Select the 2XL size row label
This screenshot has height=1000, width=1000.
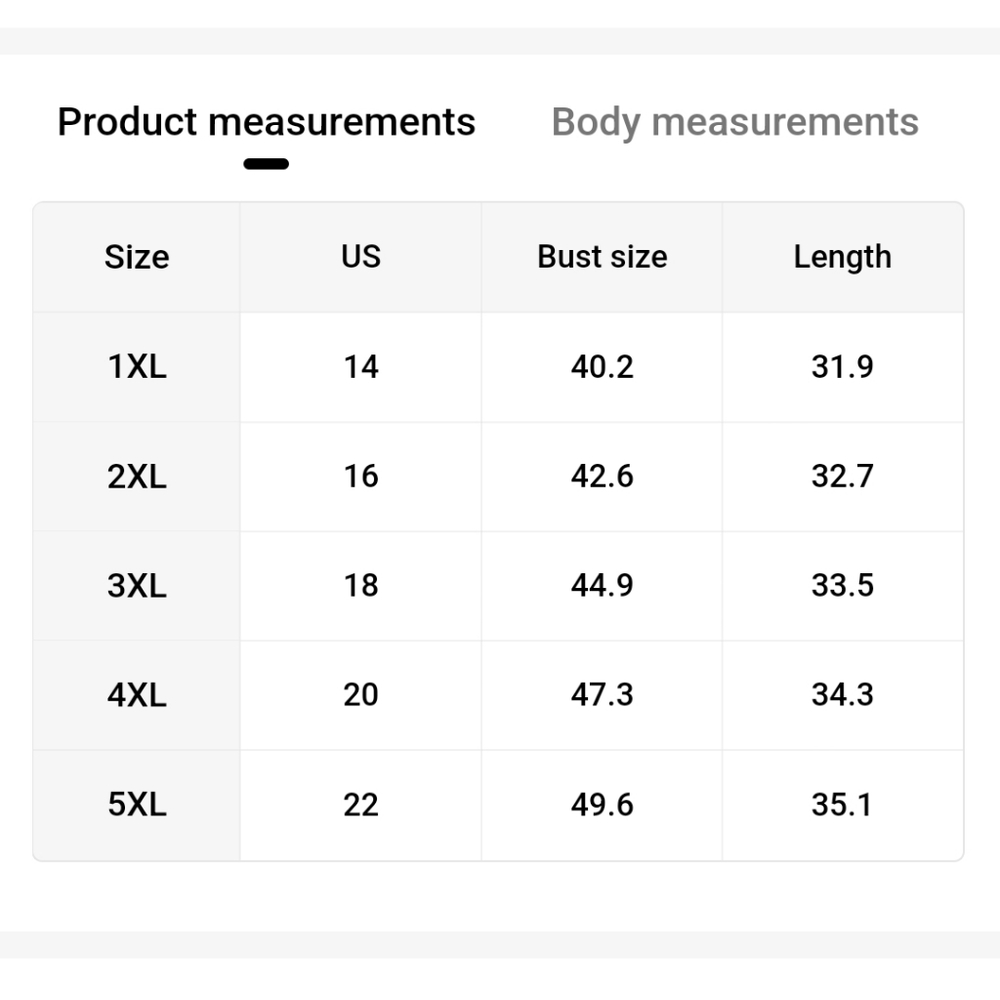pyautogui.click(x=137, y=476)
